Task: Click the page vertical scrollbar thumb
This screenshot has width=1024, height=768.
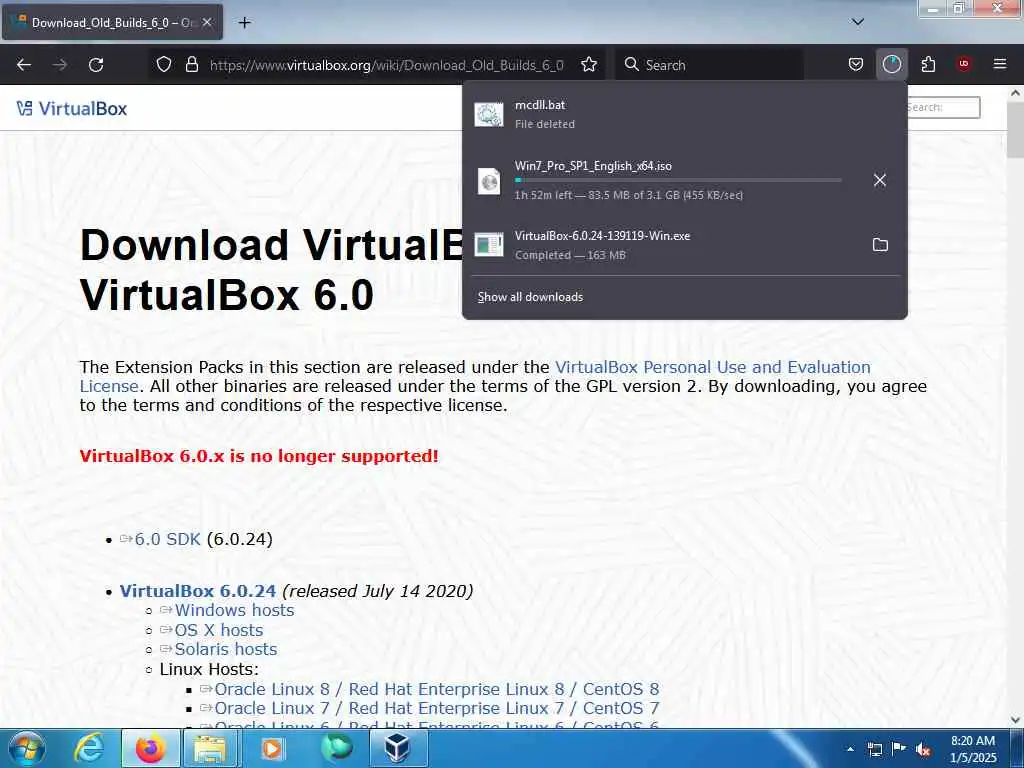Action: (1015, 130)
